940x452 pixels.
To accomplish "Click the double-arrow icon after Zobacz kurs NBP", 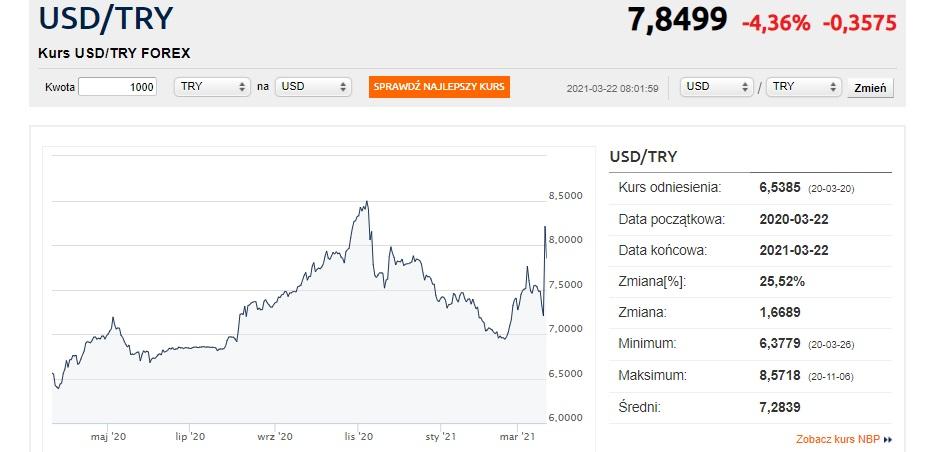I will pos(888,439).
